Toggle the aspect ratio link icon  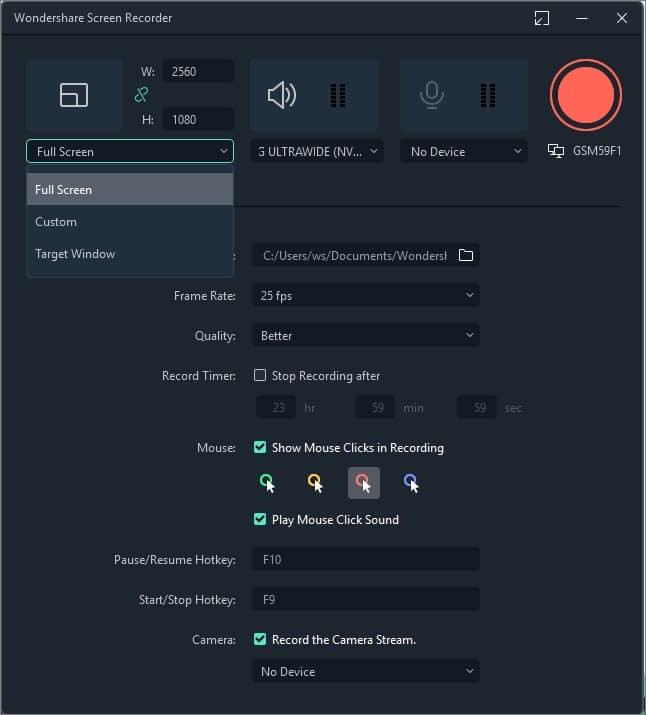(141, 95)
